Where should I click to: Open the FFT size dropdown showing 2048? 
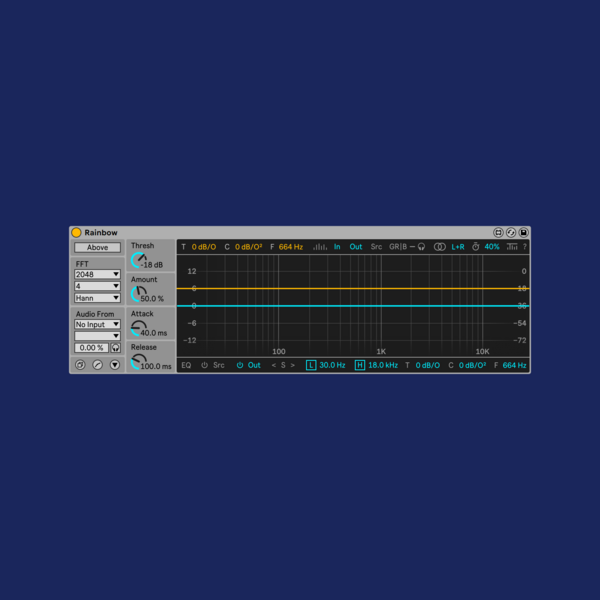coord(97,274)
